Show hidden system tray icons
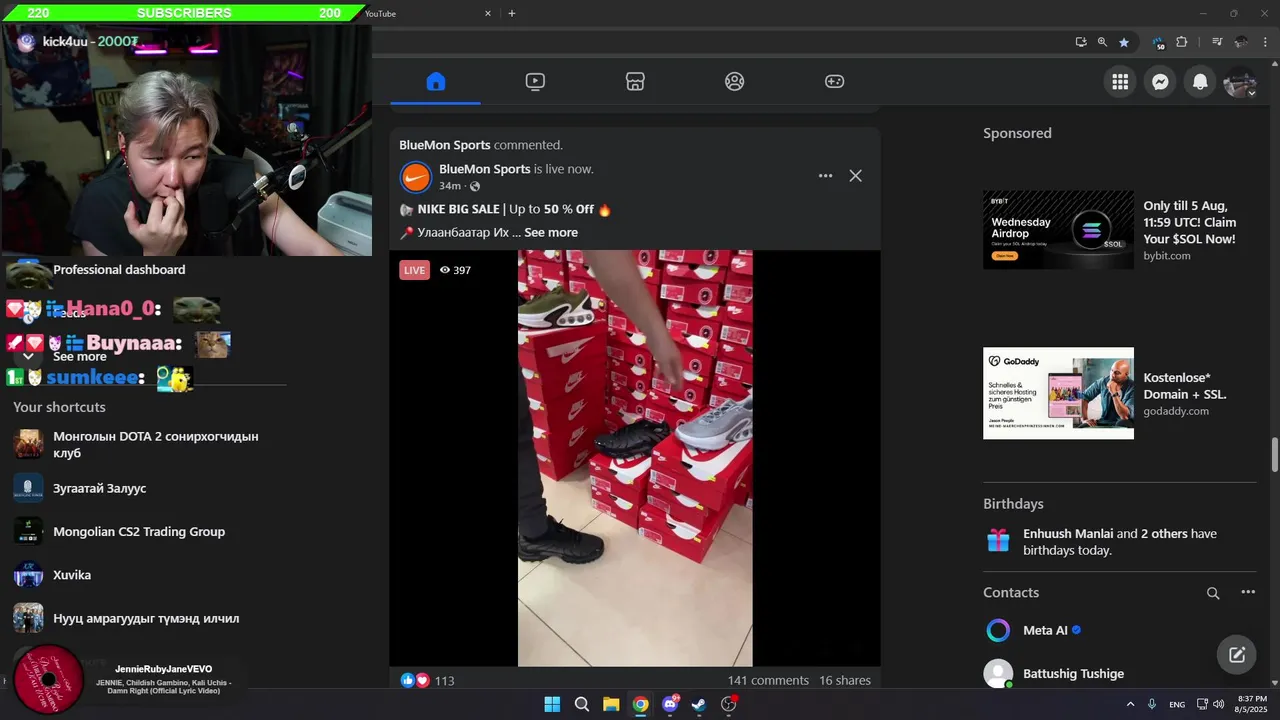The image size is (1280, 720). [1131, 704]
